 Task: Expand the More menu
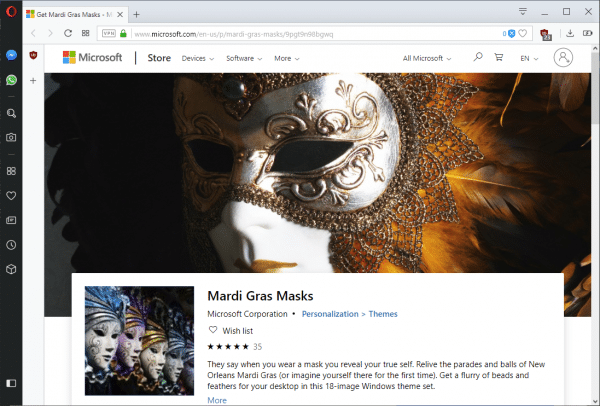pyautogui.click(x=287, y=59)
